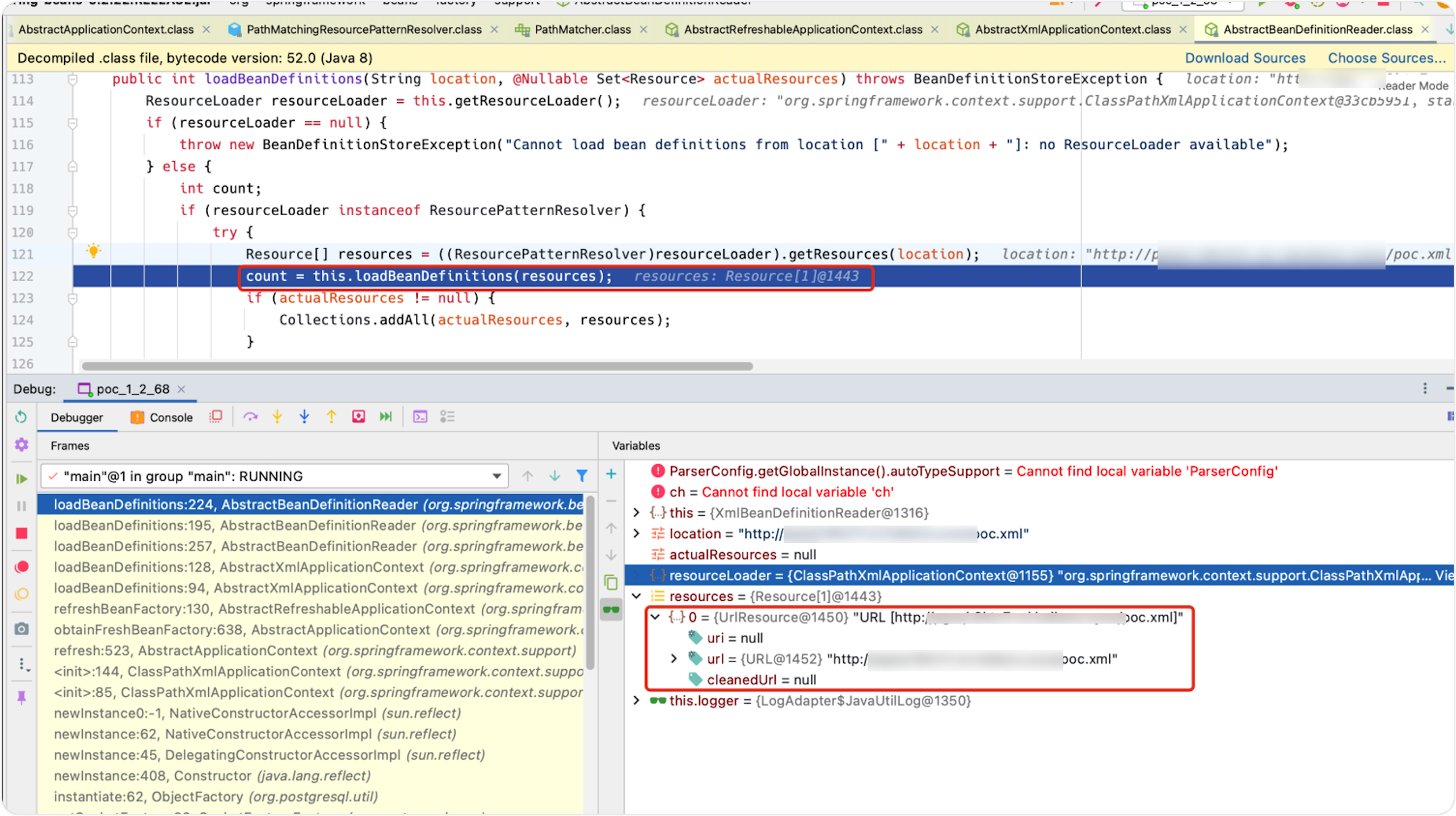Image resolution: width=1456 pixels, height=816 pixels.
Task: Toggle Mute Breakpoints icon
Action: (22, 594)
